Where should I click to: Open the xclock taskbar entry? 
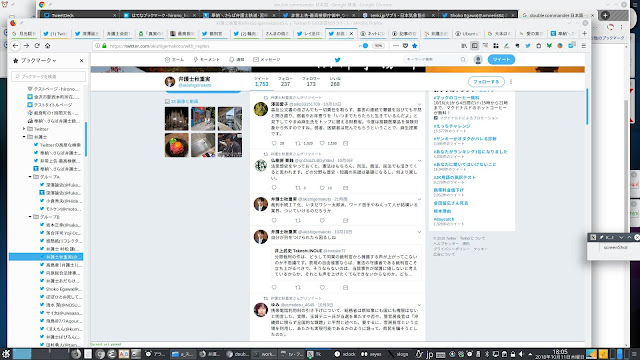click(345, 354)
